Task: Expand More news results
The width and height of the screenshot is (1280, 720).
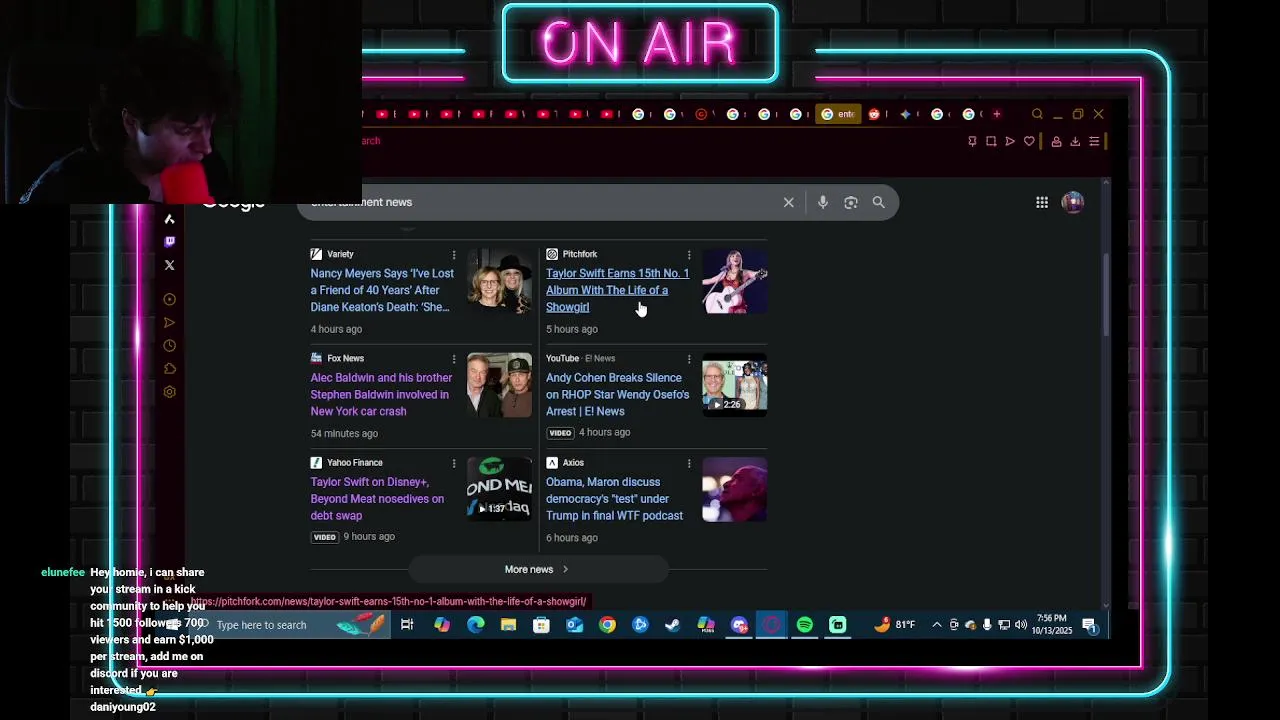Action: pos(537,569)
